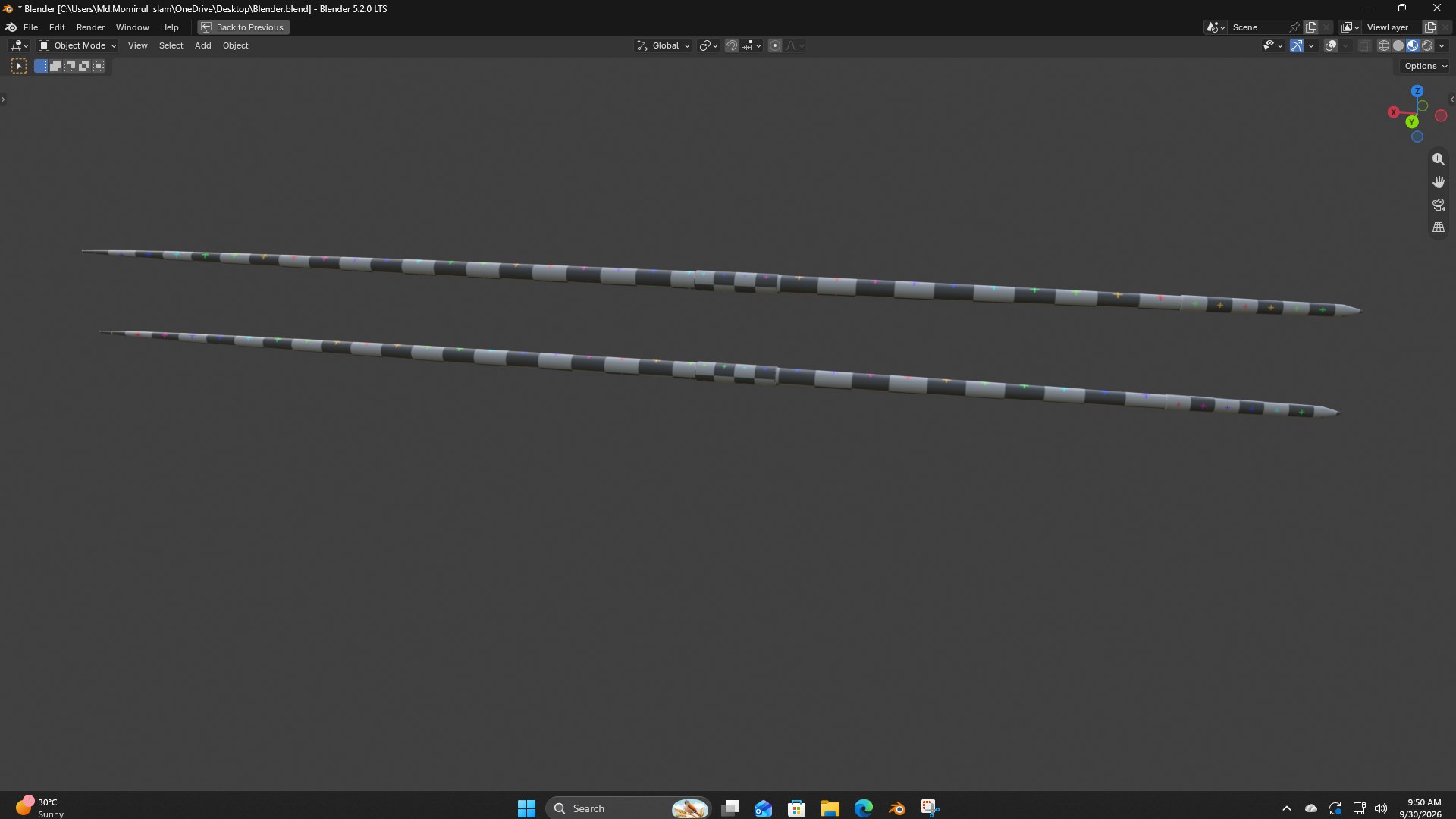1456x819 pixels.
Task: Open the viewport shading options arrow
Action: [x=1442, y=45]
